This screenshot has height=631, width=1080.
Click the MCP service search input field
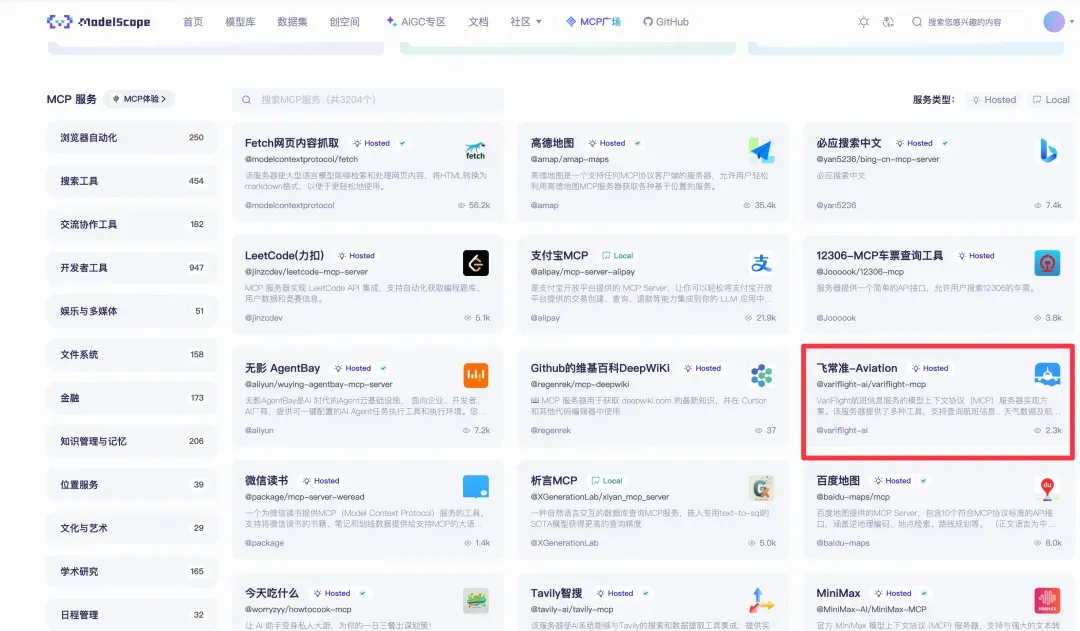[370, 99]
